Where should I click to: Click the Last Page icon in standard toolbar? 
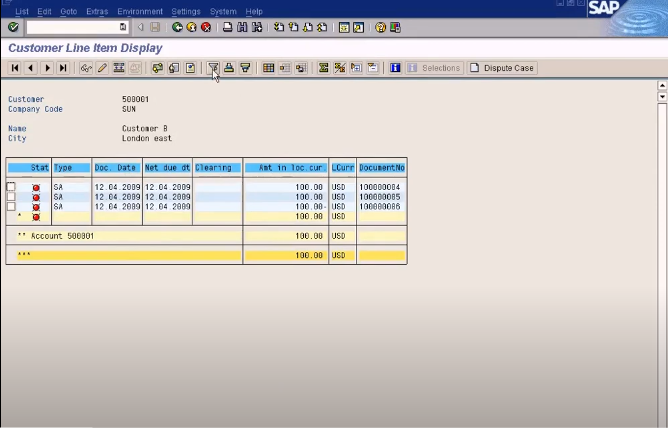click(322, 28)
